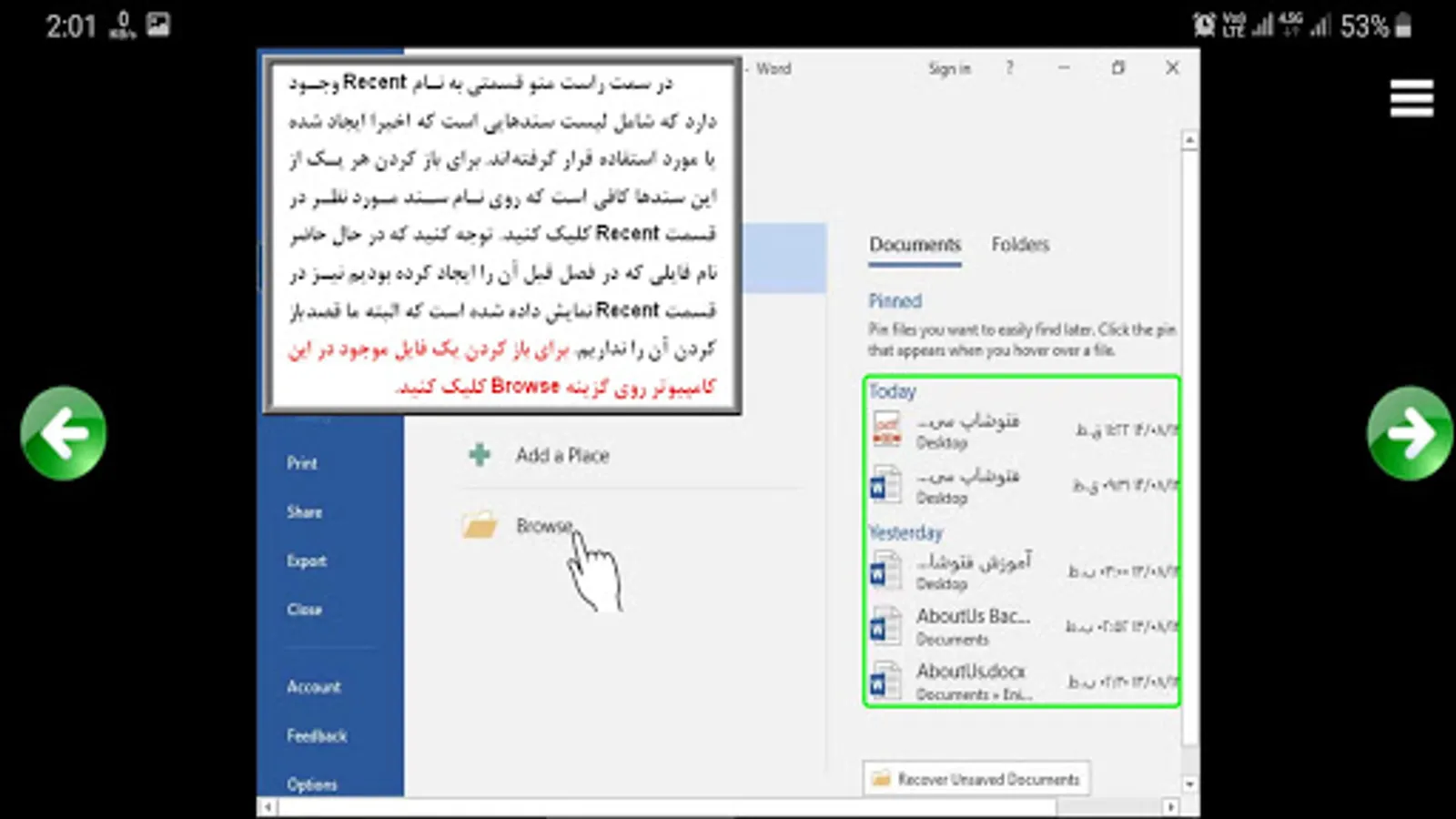
Task: Tap the battery indicator showing 53%
Action: [x=1376, y=25]
